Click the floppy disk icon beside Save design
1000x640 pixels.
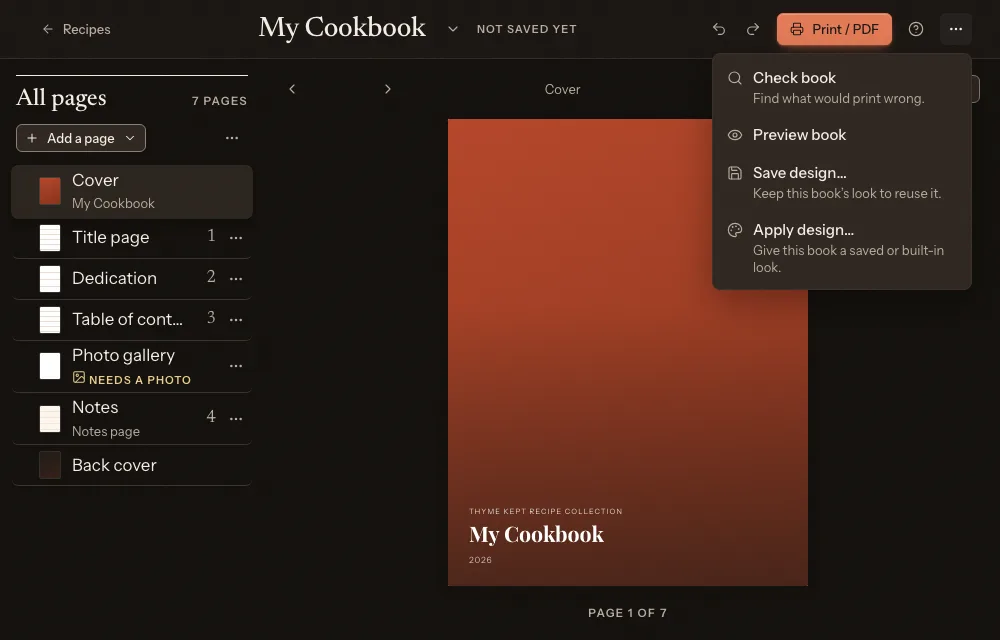[x=735, y=173]
